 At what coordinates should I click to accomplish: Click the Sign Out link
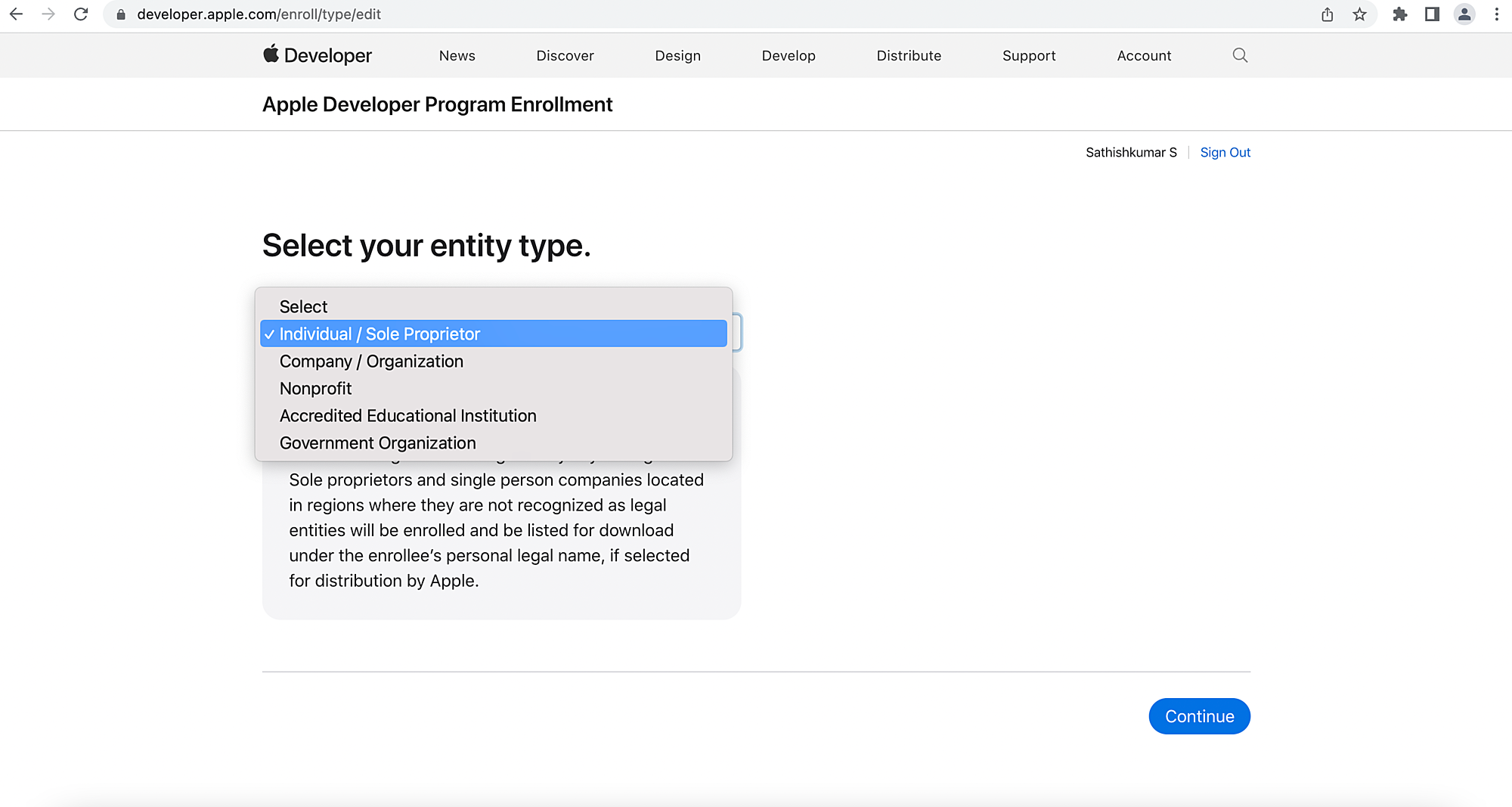1225,153
